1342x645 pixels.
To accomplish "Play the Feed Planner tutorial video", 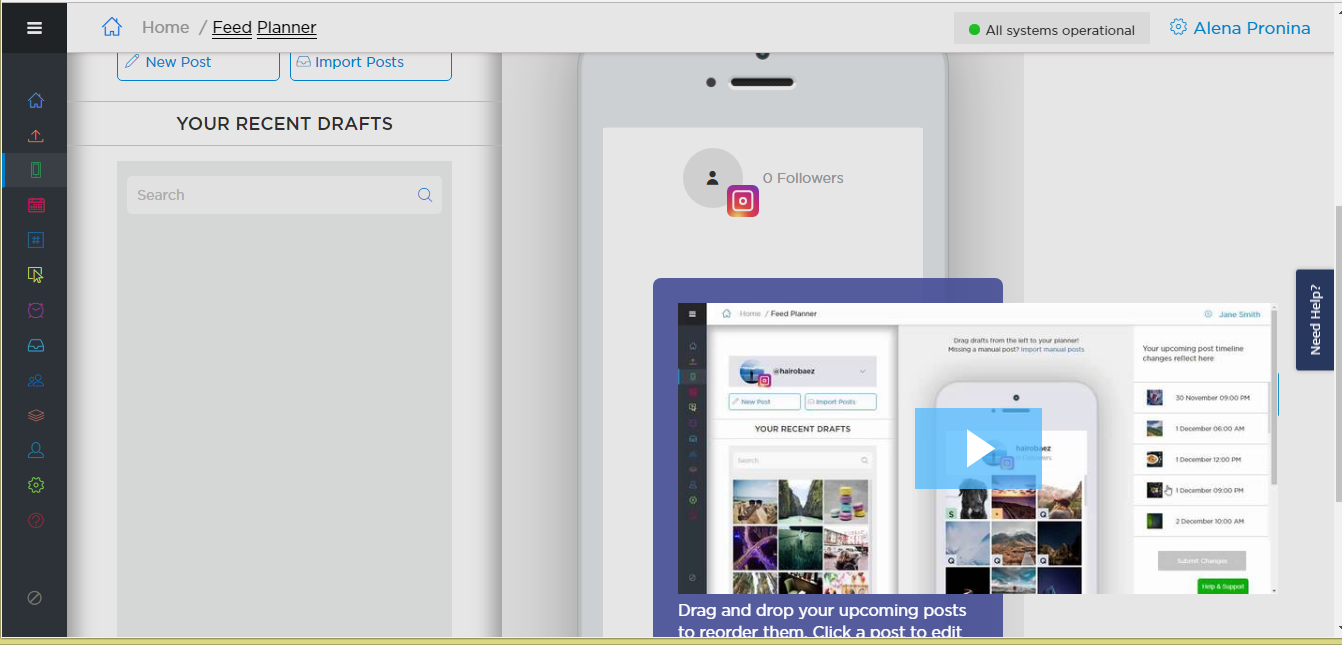I will pos(978,448).
